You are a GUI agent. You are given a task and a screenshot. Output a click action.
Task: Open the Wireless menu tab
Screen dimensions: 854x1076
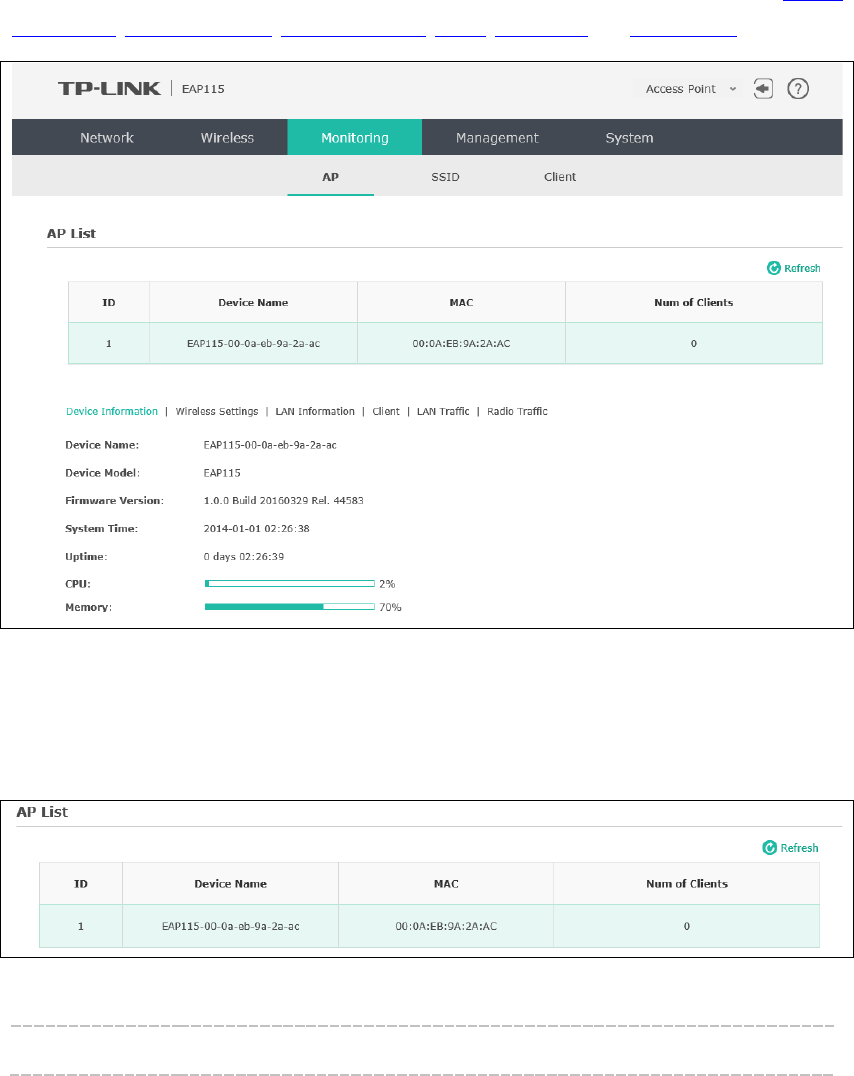227,138
